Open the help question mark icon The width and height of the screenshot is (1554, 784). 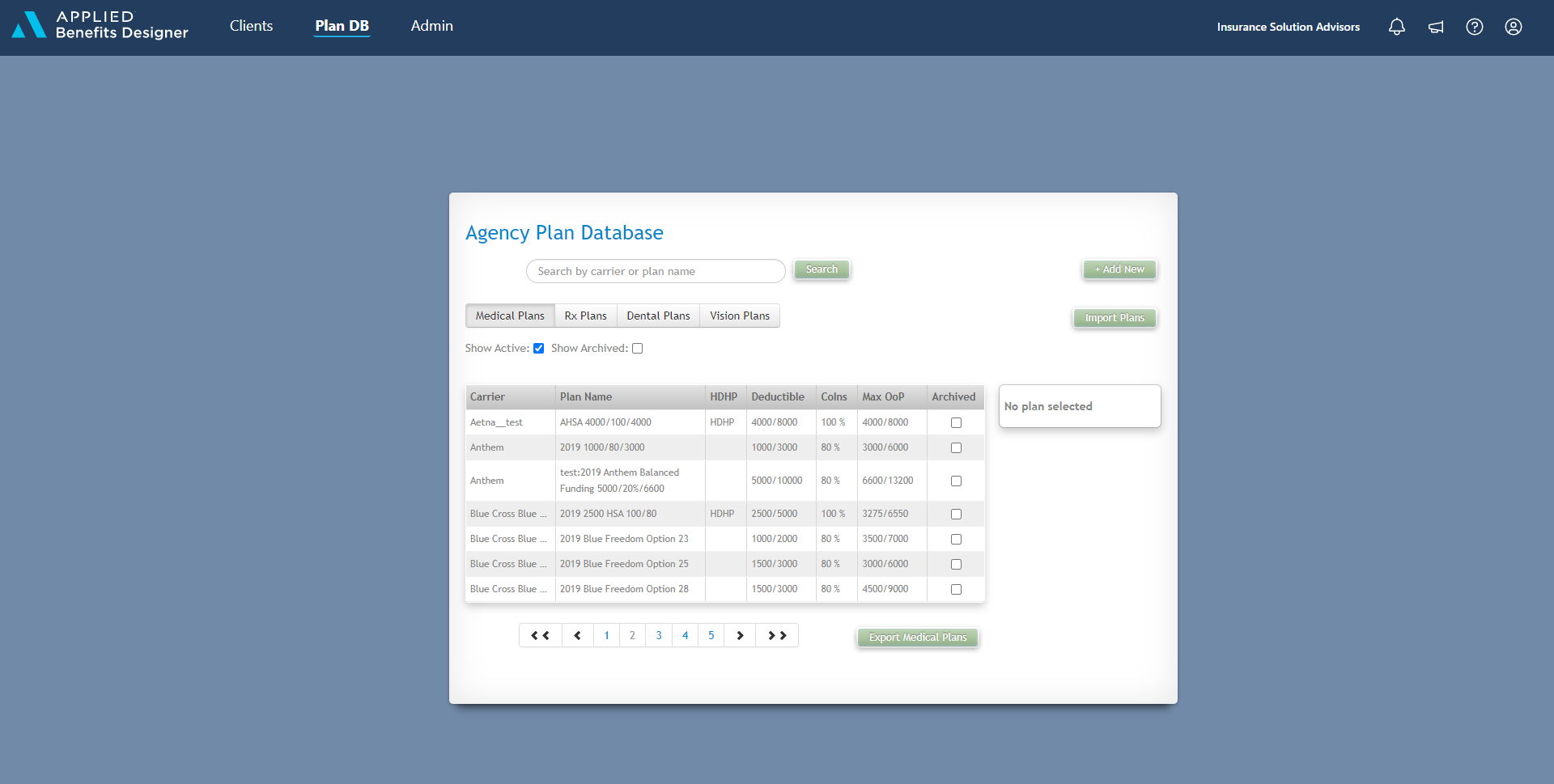1475,27
